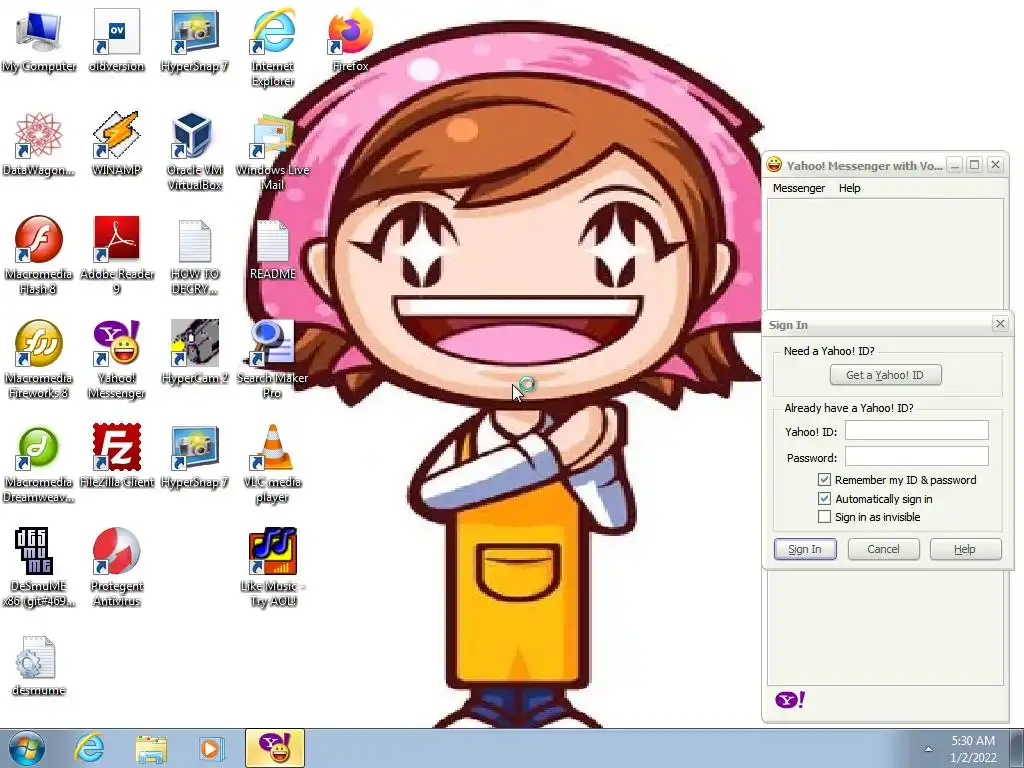
Task: Click the Sign In button
Action: (x=805, y=549)
